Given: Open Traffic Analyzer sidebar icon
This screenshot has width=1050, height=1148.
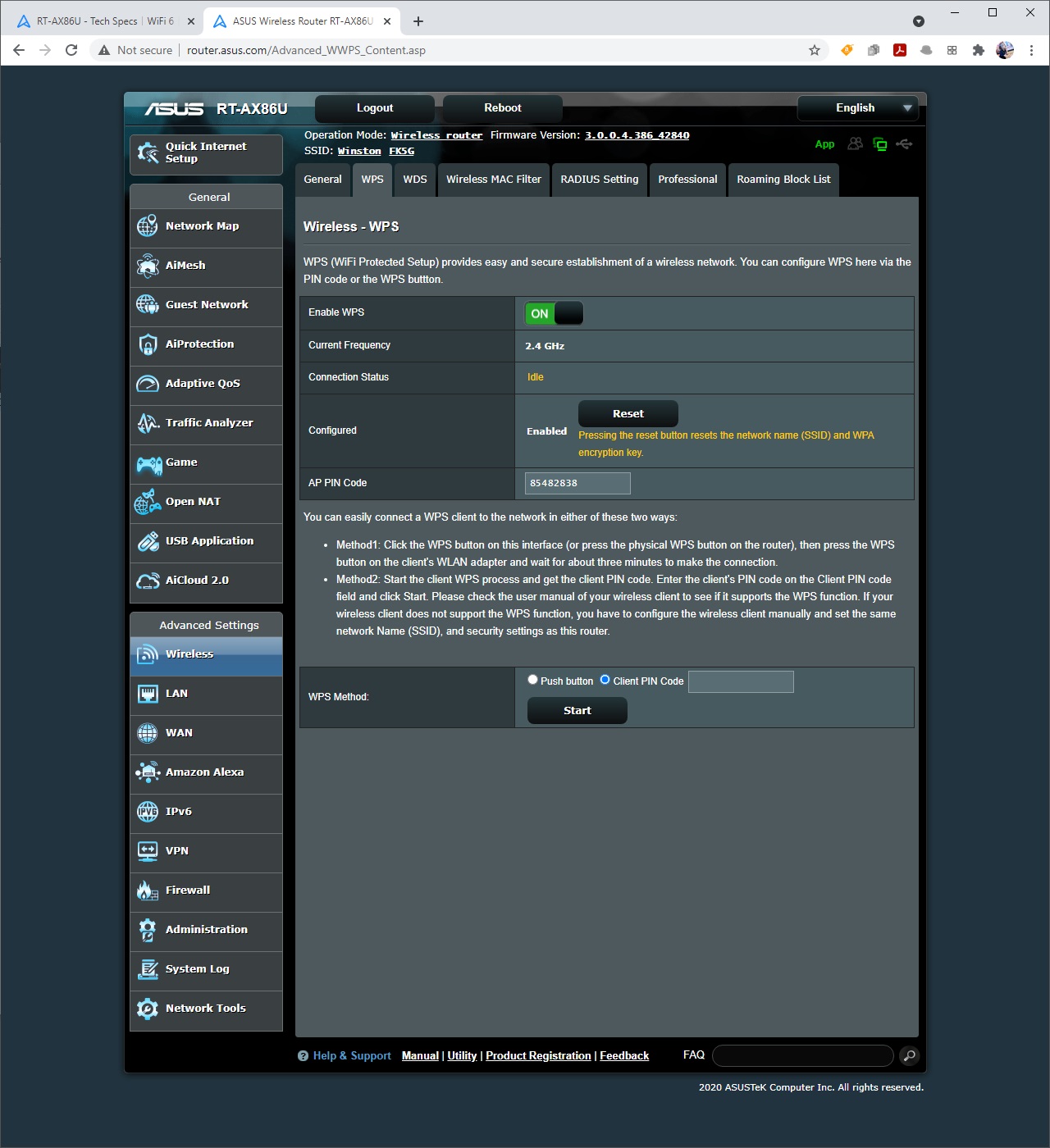Looking at the screenshot, I should click(x=148, y=423).
